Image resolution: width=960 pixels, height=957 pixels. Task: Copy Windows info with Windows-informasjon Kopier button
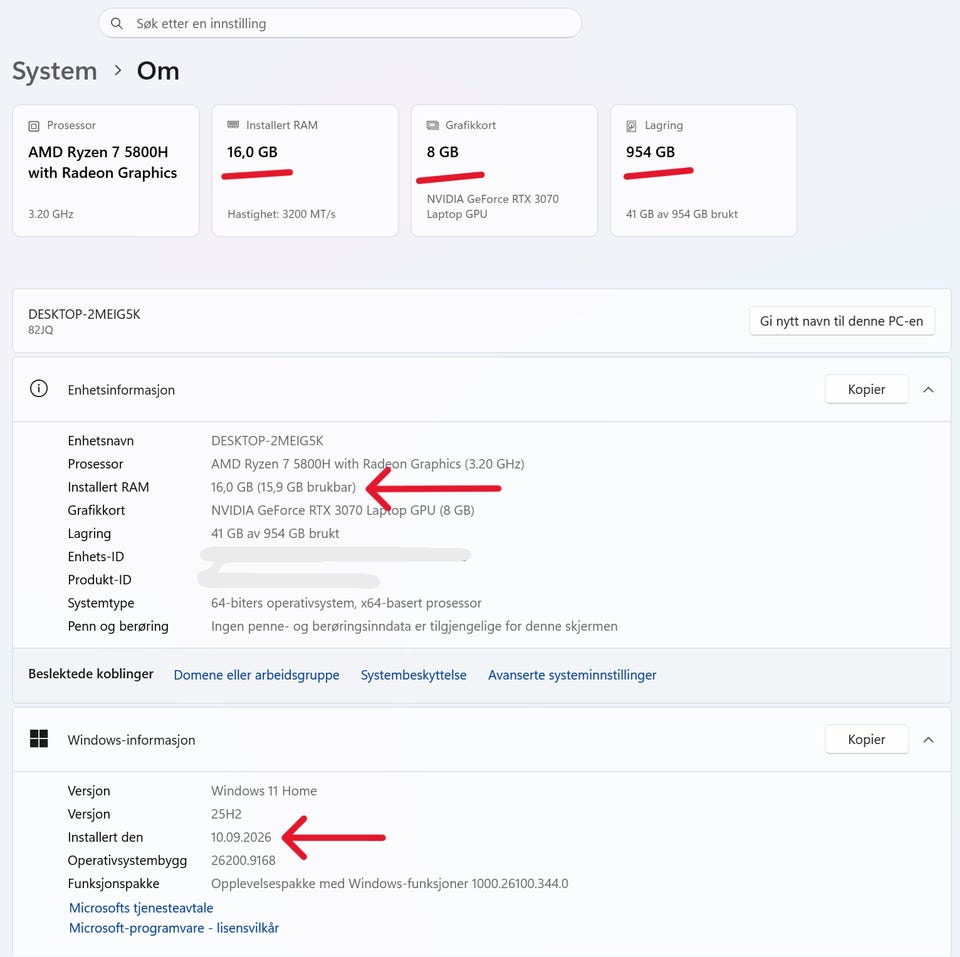[866, 740]
